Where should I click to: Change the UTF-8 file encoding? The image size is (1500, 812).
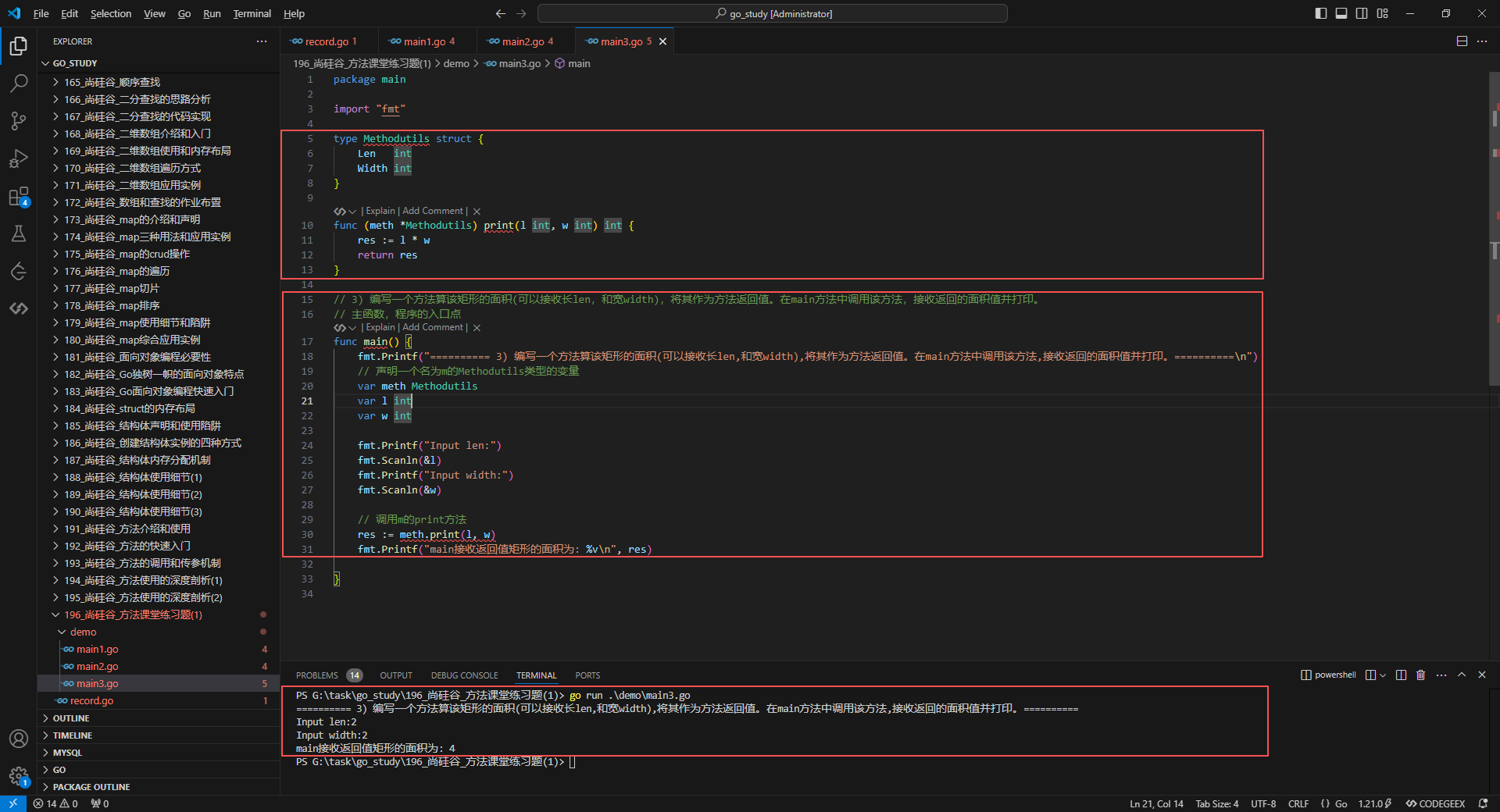tap(1263, 803)
